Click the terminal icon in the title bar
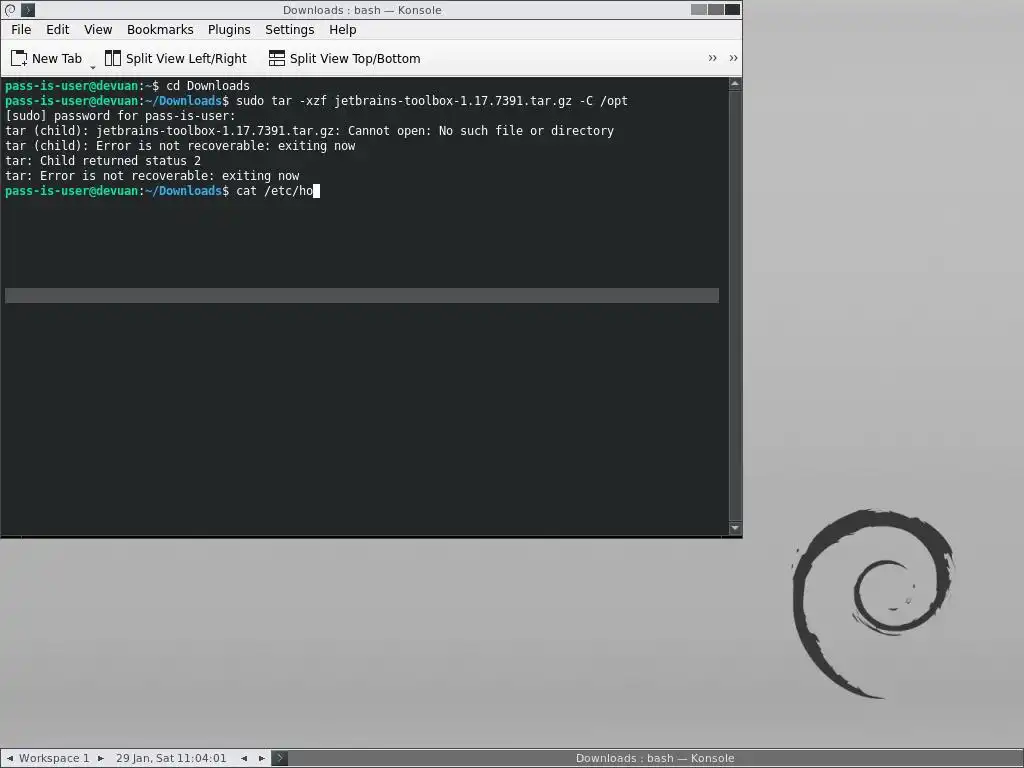 pyautogui.click(x=28, y=10)
